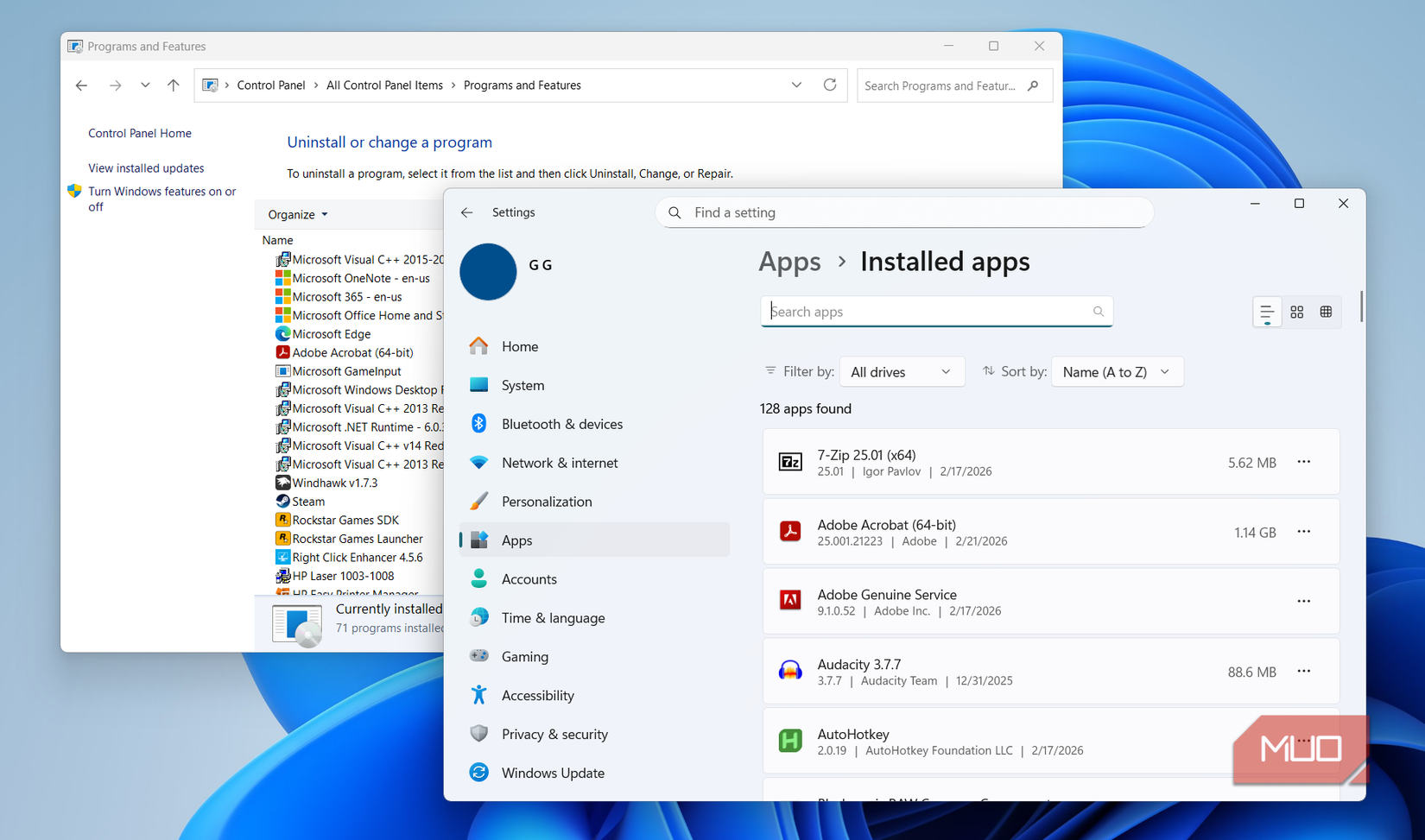Viewport: 1425px width, 840px height.
Task: Select Gaming in Settings navigation
Action: pyautogui.click(x=595, y=656)
